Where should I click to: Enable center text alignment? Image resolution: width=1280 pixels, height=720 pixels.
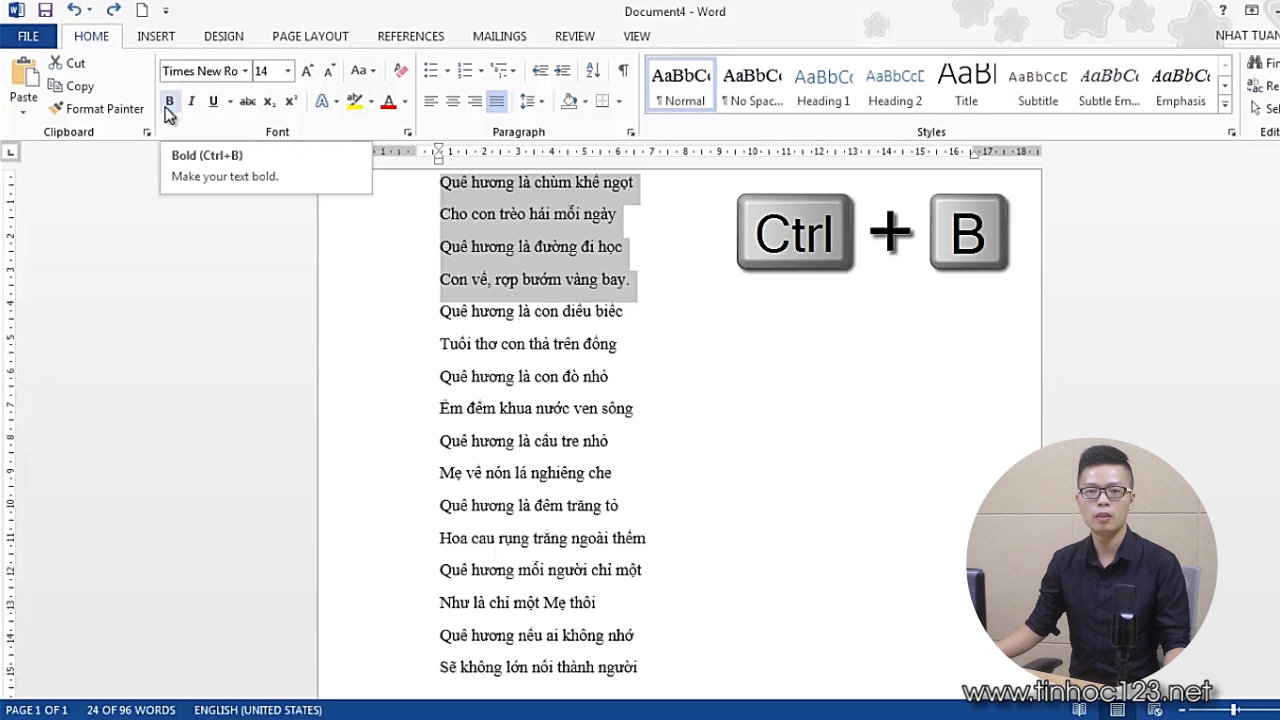pyautogui.click(x=453, y=102)
